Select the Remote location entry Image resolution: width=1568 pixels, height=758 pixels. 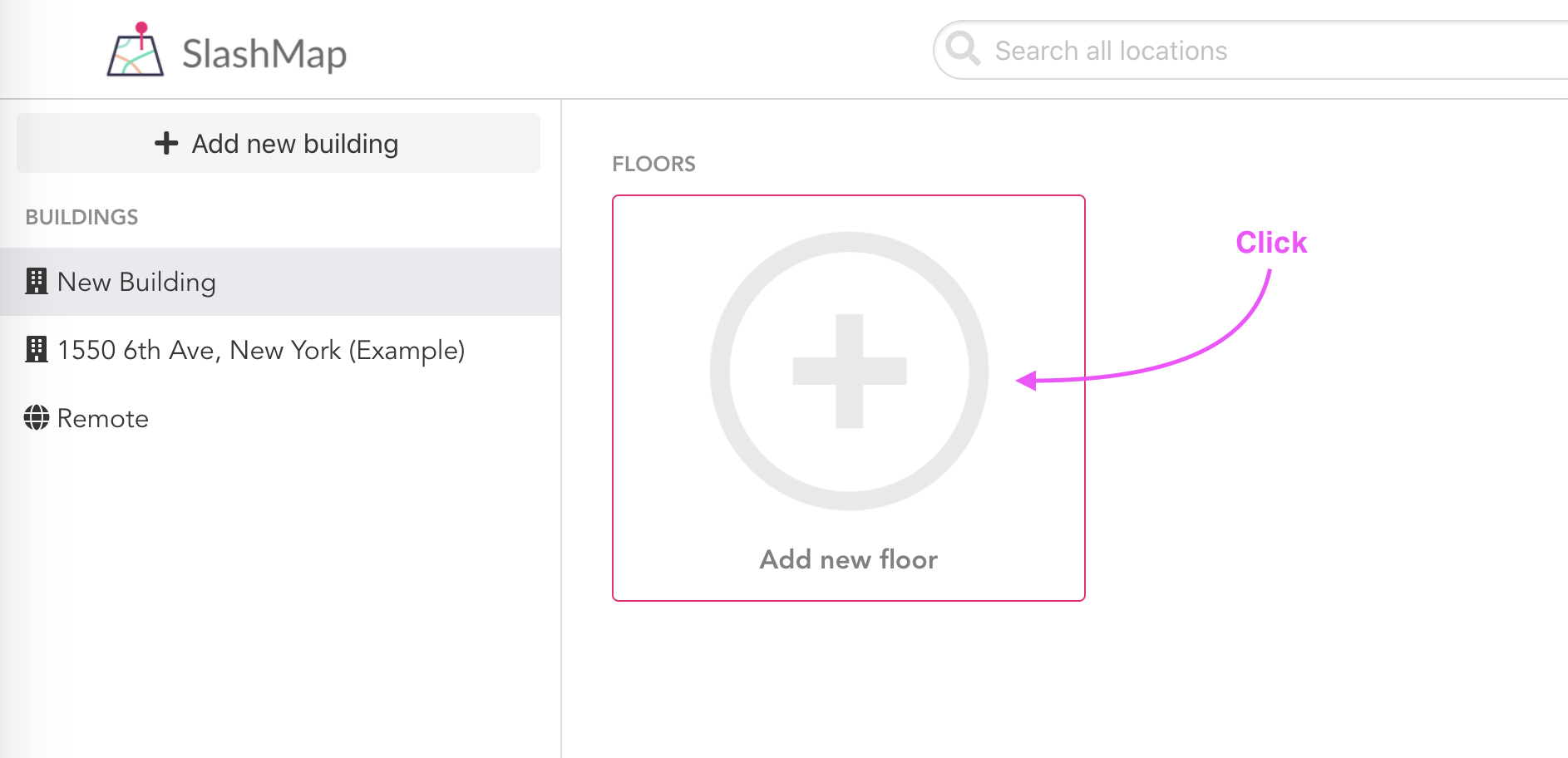280,418
